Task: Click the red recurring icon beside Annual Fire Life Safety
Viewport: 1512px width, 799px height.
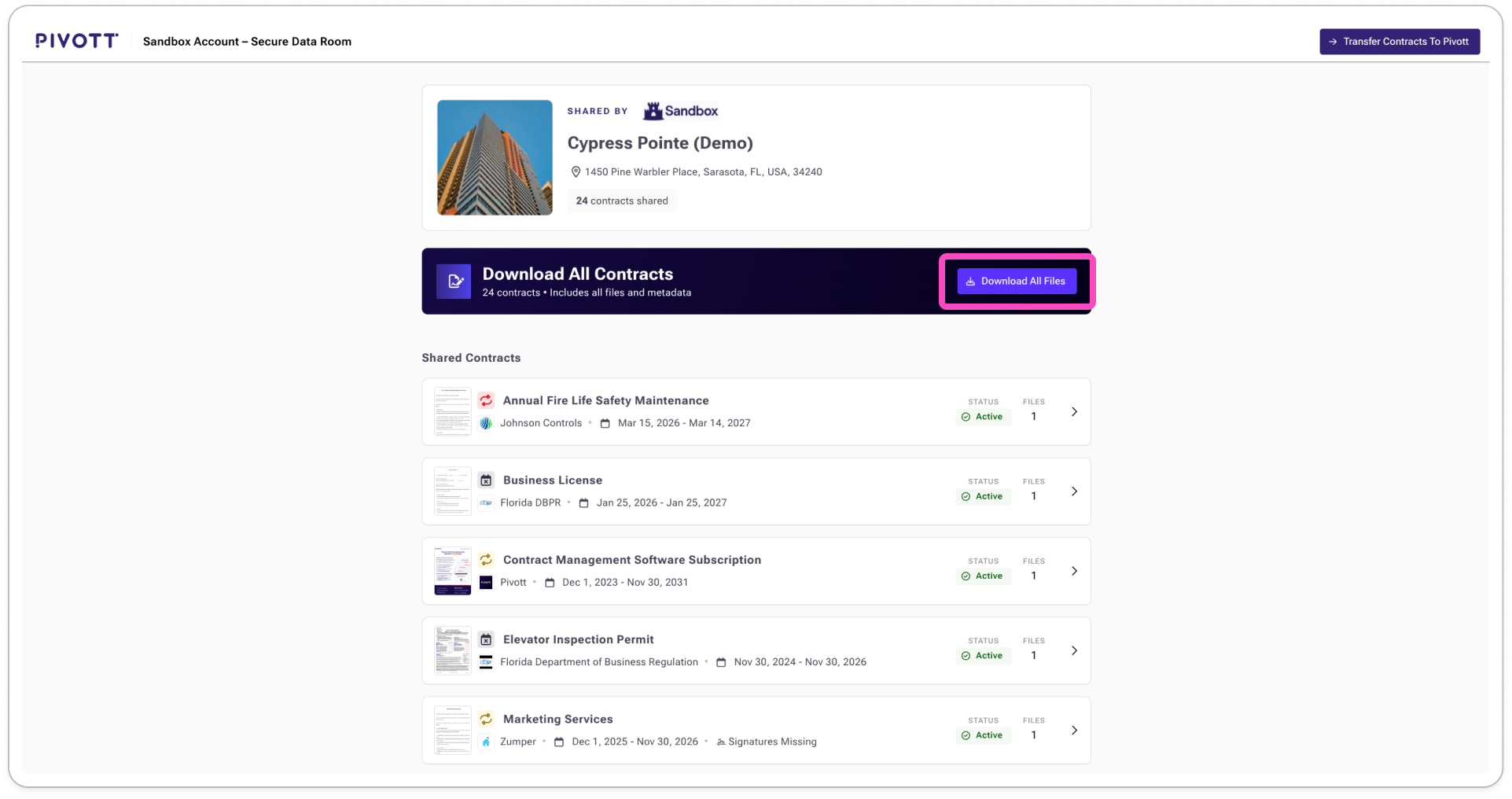Action: (x=486, y=400)
